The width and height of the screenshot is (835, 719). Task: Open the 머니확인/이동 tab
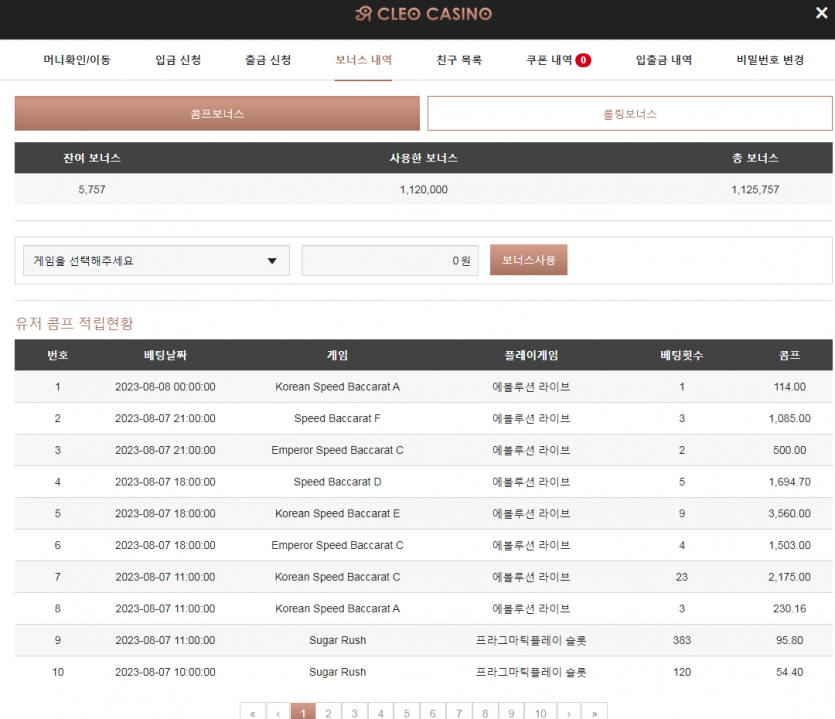pyautogui.click(x=77, y=60)
